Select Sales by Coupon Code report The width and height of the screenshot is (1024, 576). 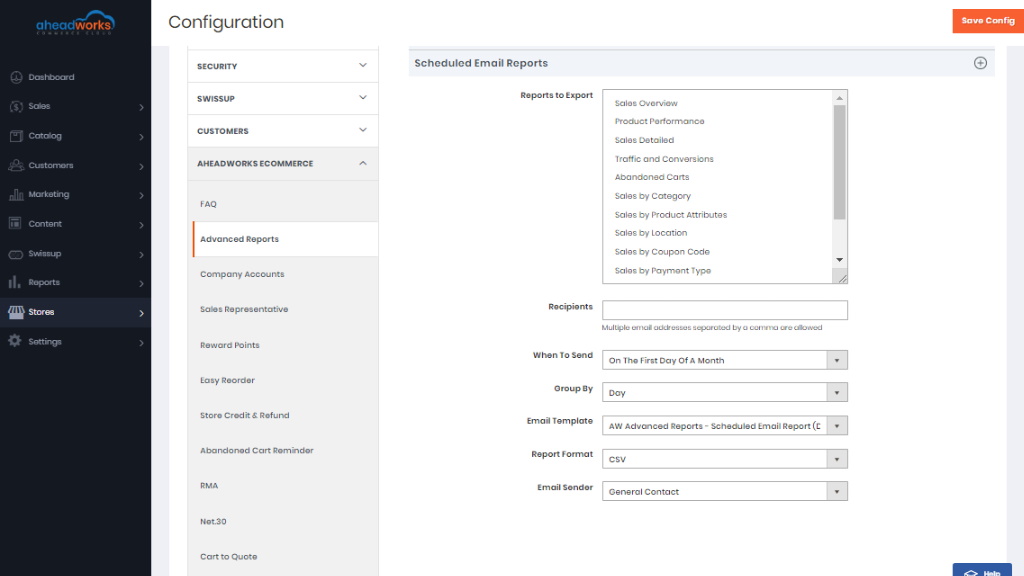tap(662, 252)
